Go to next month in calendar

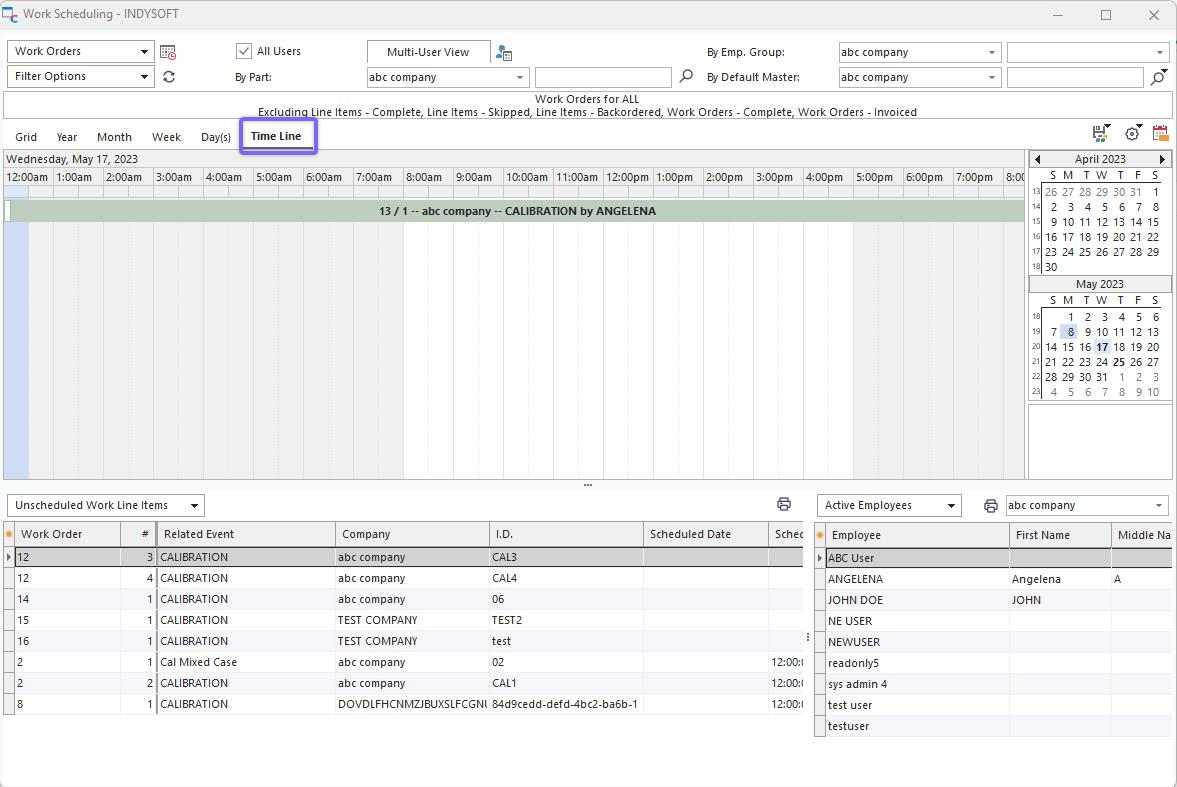(x=1162, y=159)
